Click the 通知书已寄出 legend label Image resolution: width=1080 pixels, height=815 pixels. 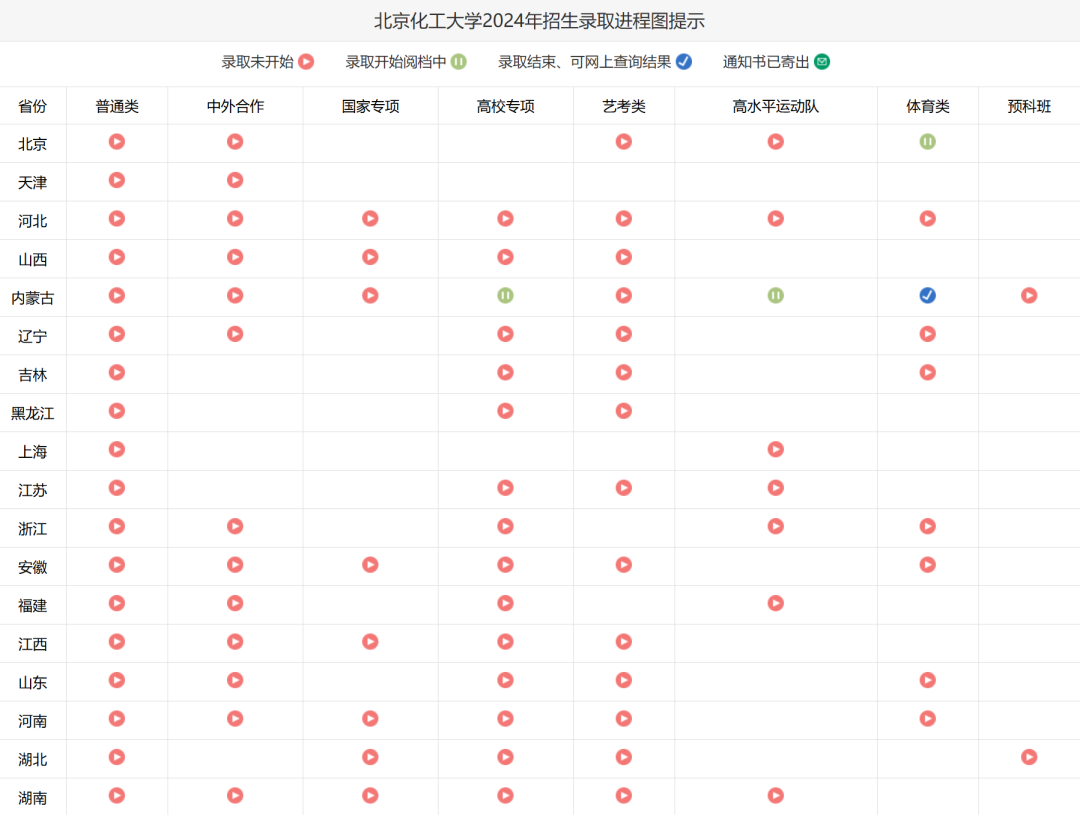pos(766,62)
